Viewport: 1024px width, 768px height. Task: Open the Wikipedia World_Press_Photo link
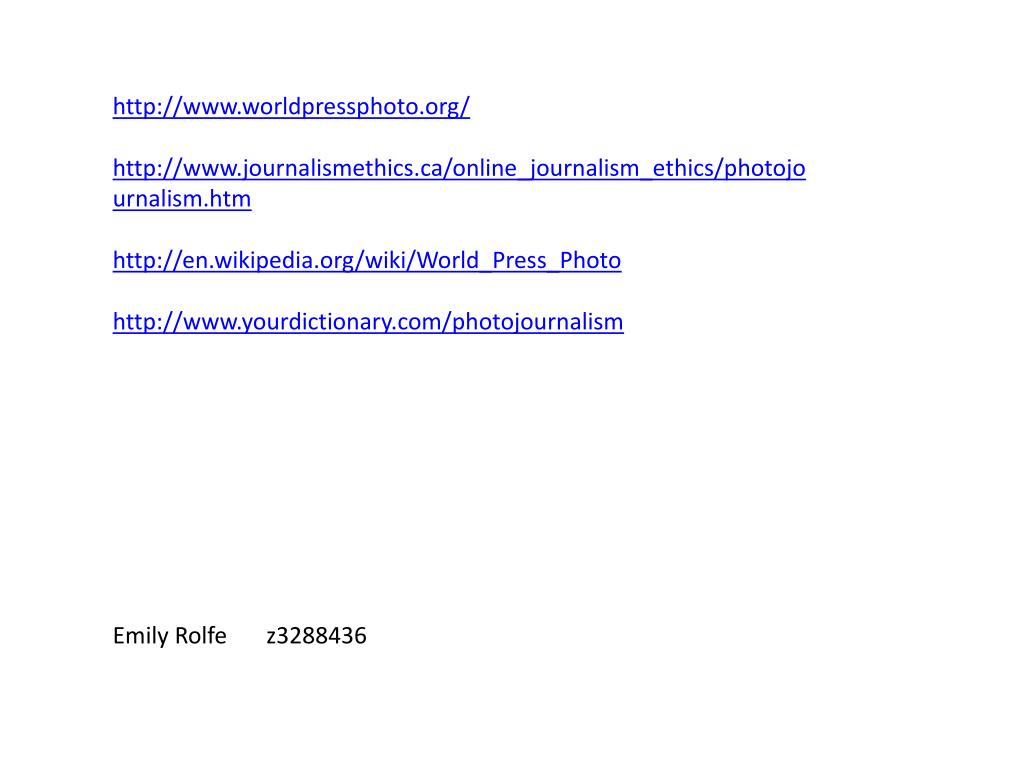click(x=367, y=261)
